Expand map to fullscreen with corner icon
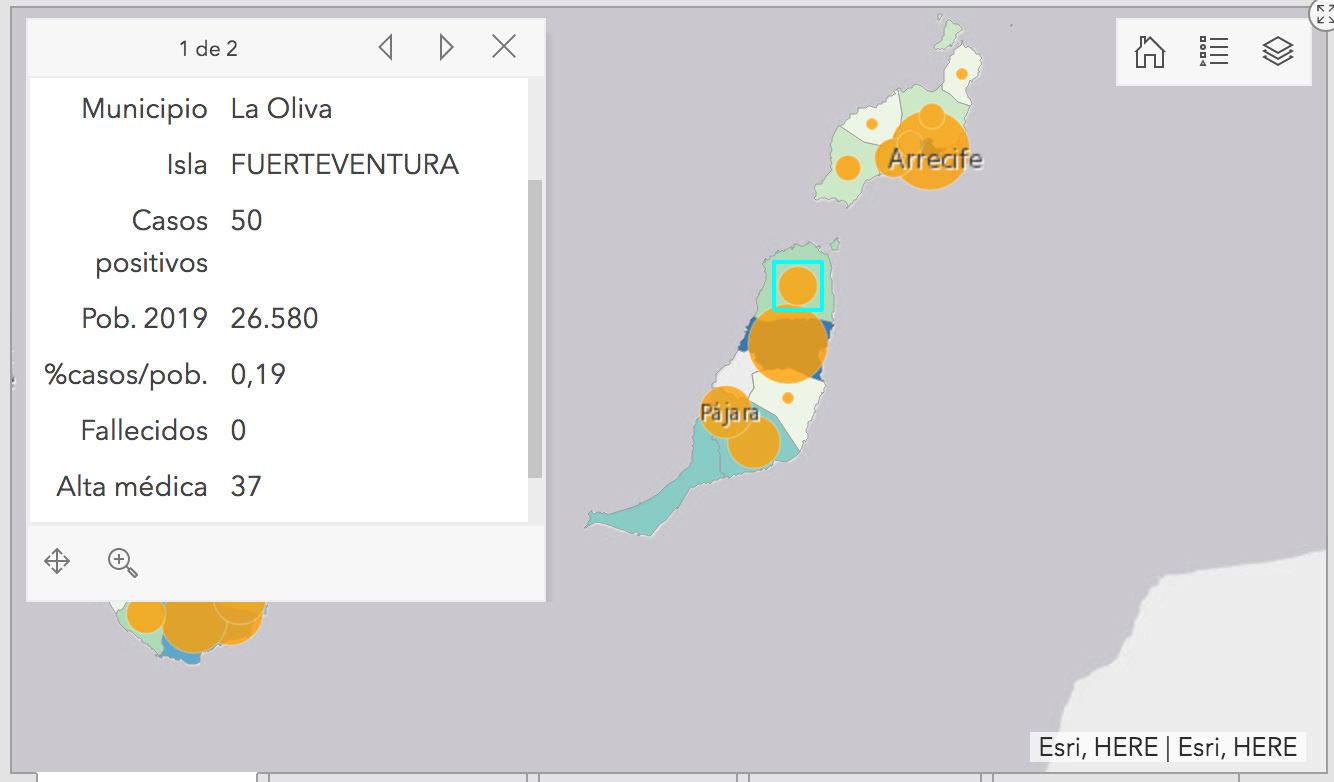The height and width of the screenshot is (782, 1334). (x=1324, y=12)
